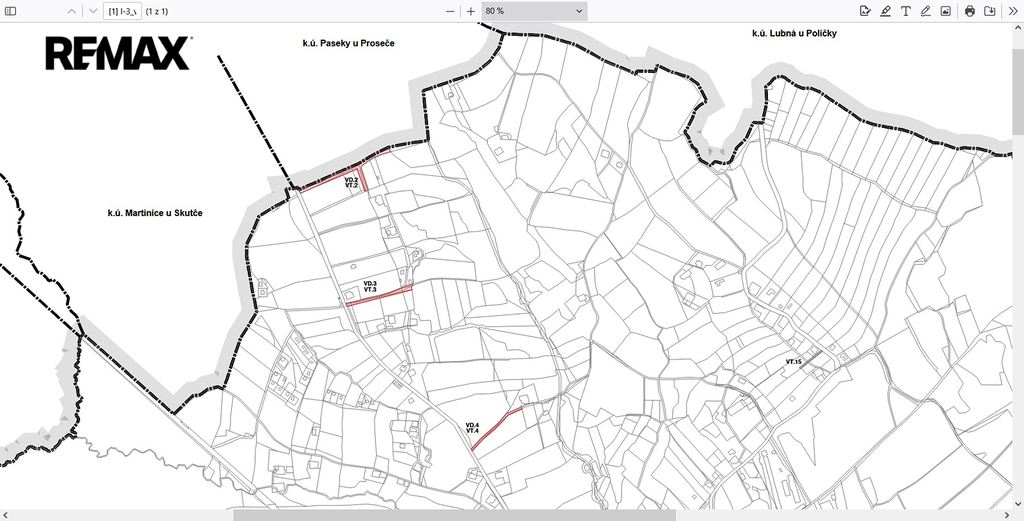The height and width of the screenshot is (521, 1024).
Task: Print the PDF document
Action: click(969, 11)
